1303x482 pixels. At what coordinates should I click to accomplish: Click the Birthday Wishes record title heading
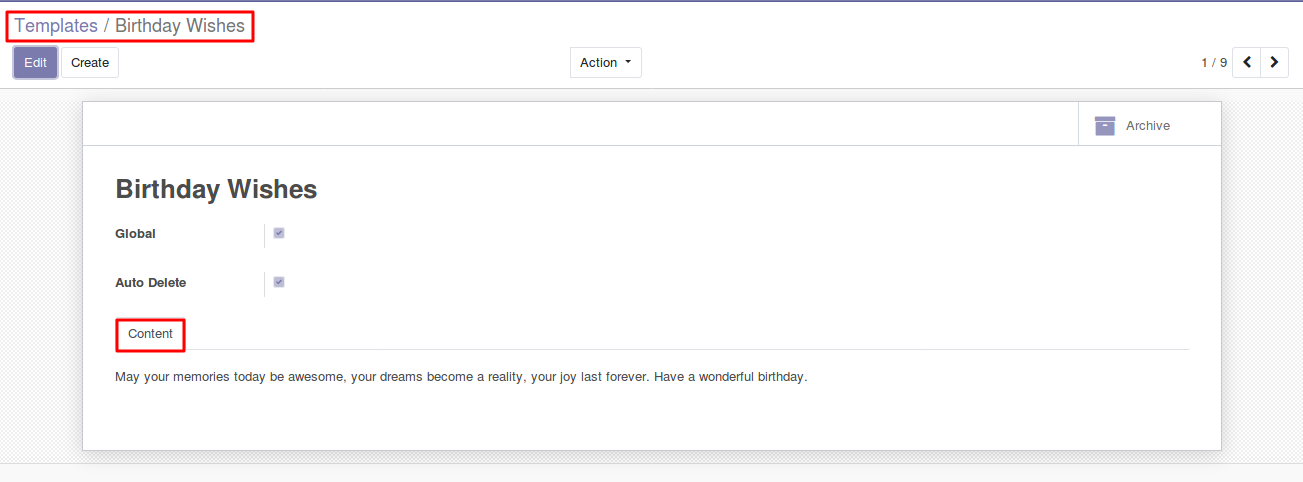tap(216, 189)
